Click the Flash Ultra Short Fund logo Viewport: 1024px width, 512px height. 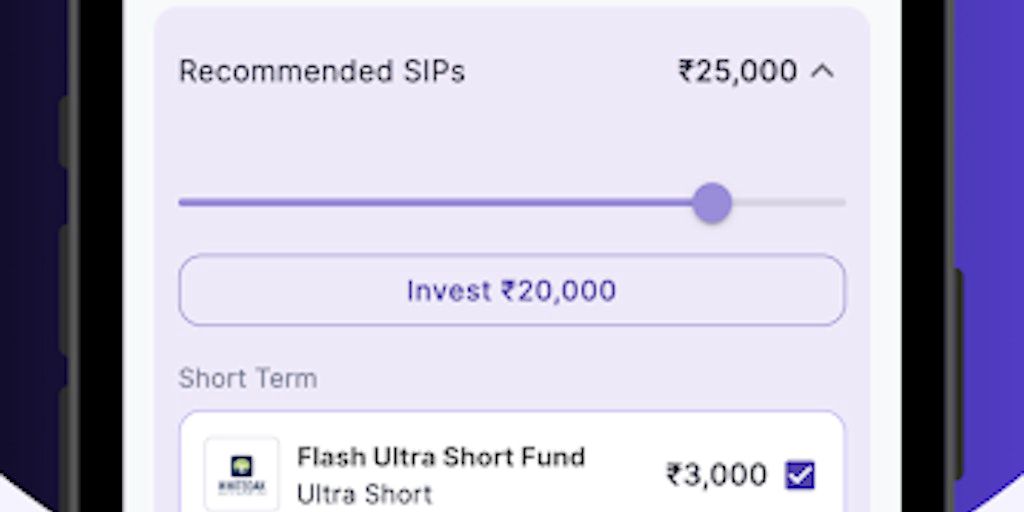tap(241, 474)
